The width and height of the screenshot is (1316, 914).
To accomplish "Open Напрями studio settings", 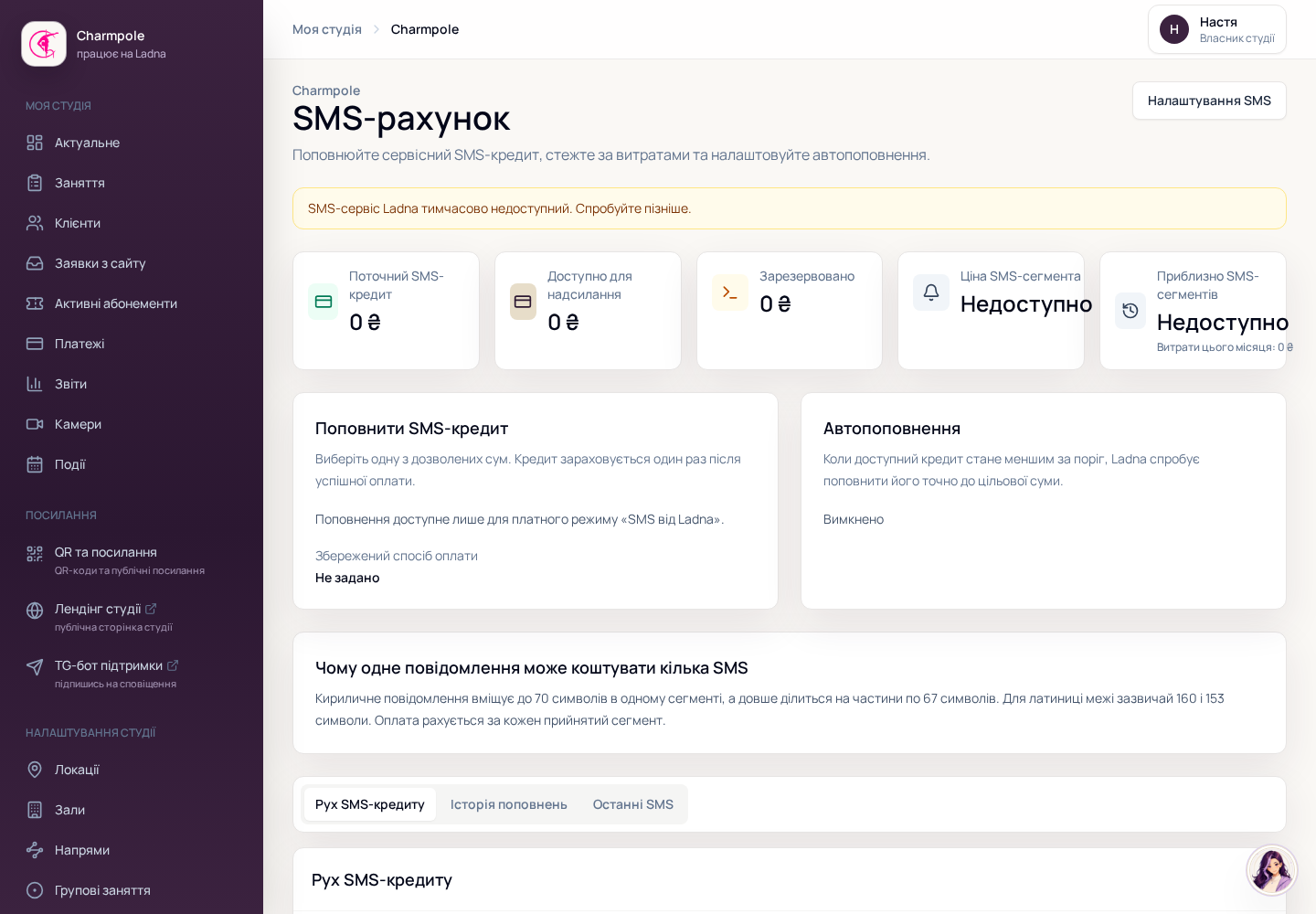I will pyautogui.click(x=132, y=850).
